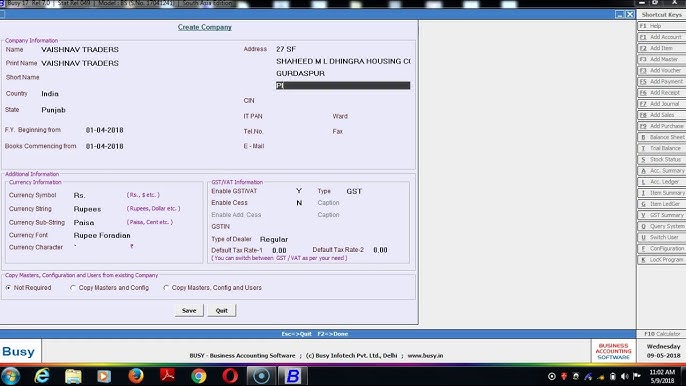The image size is (686, 386).
Task: Launch Internet Explorer from taskbar
Action: click(x=42, y=376)
